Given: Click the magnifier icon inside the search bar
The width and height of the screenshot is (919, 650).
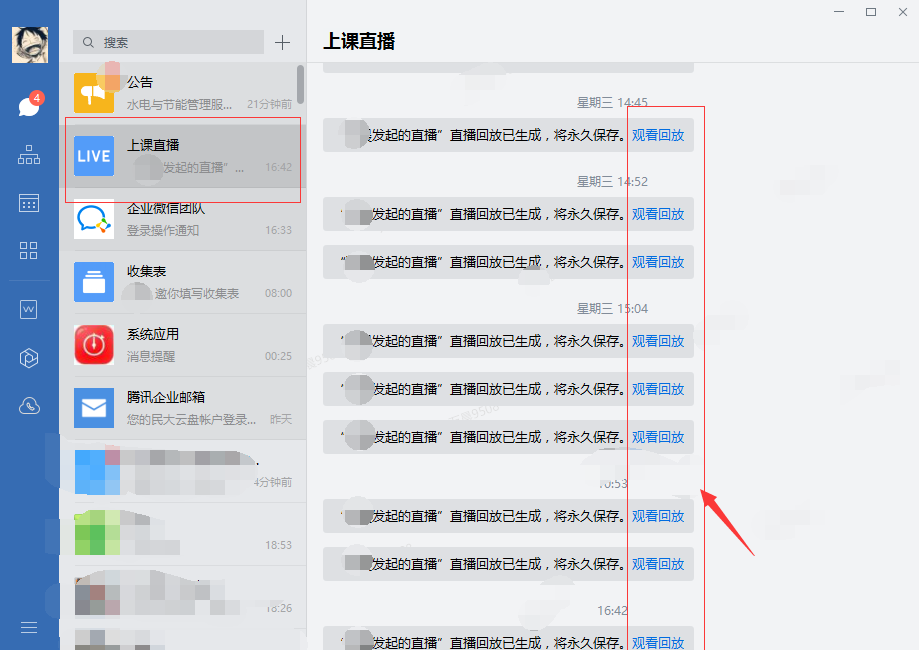Looking at the screenshot, I should [x=90, y=42].
